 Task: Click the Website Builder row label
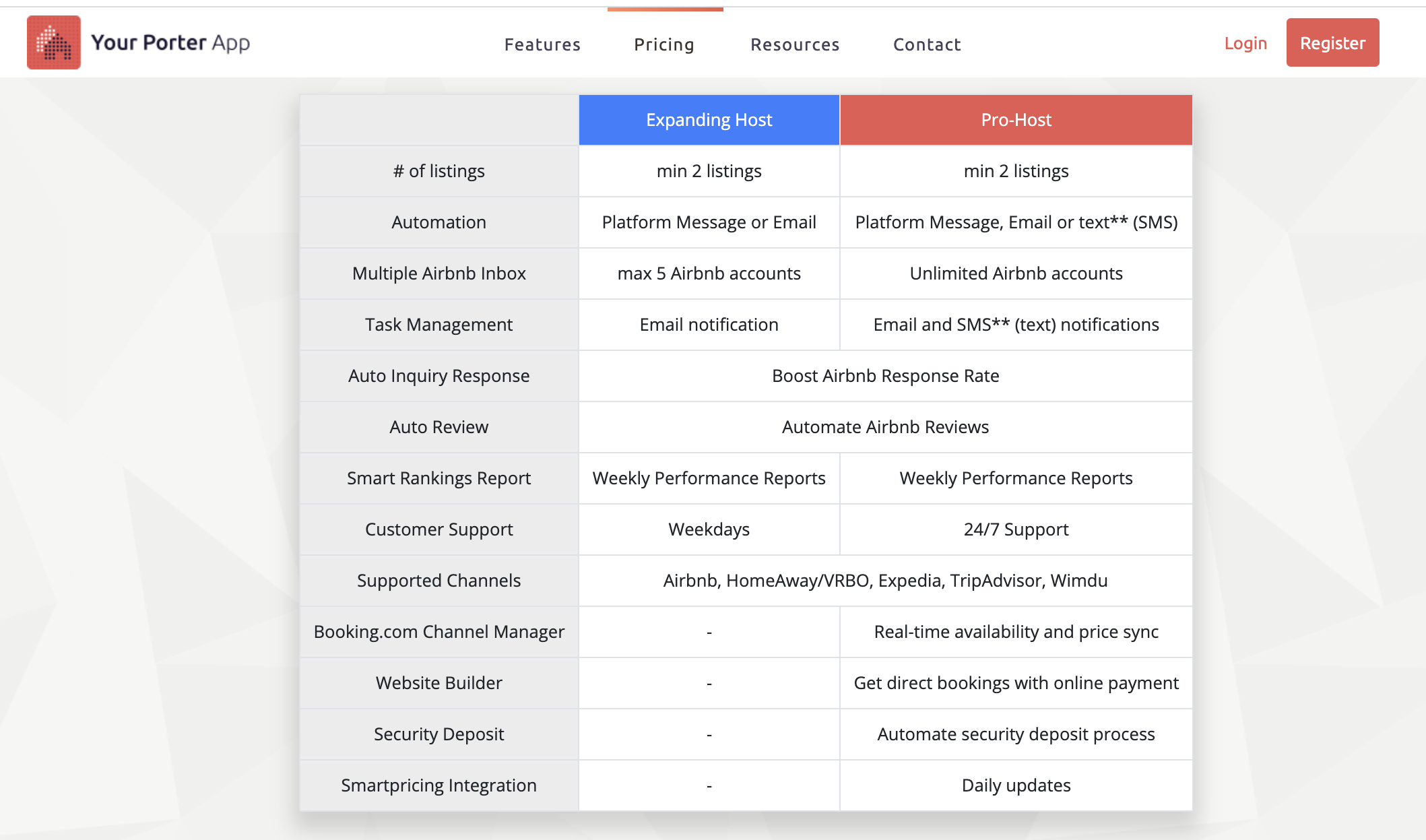pos(439,683)
